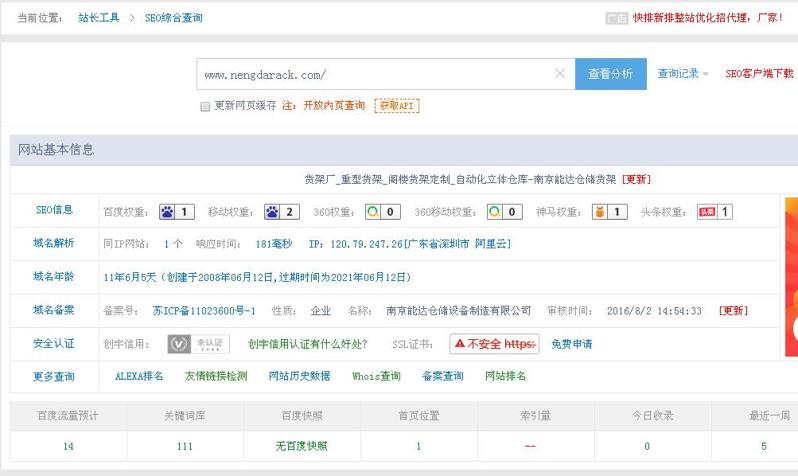Click 更新 next to site title
798x476 pixels.
(x=636, y=179)
